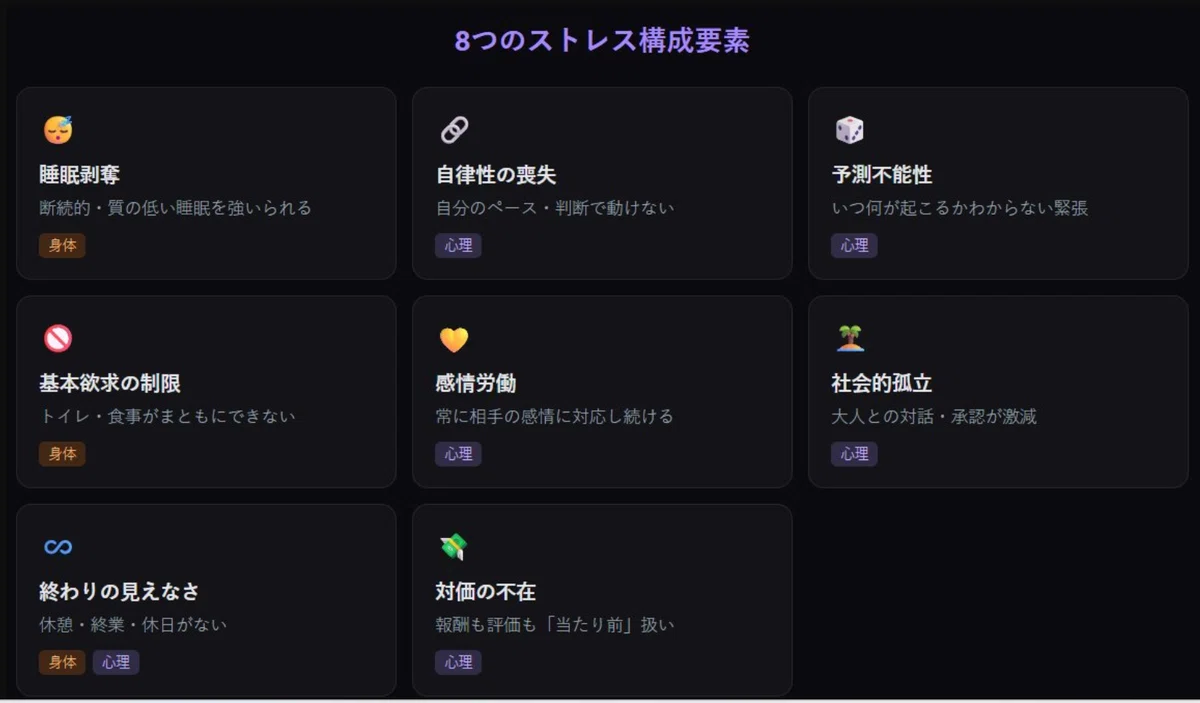1200x703 pixels.
Task: Click the prohibited sign icon above 基本欲求の制限
Action: coord(58,339)
